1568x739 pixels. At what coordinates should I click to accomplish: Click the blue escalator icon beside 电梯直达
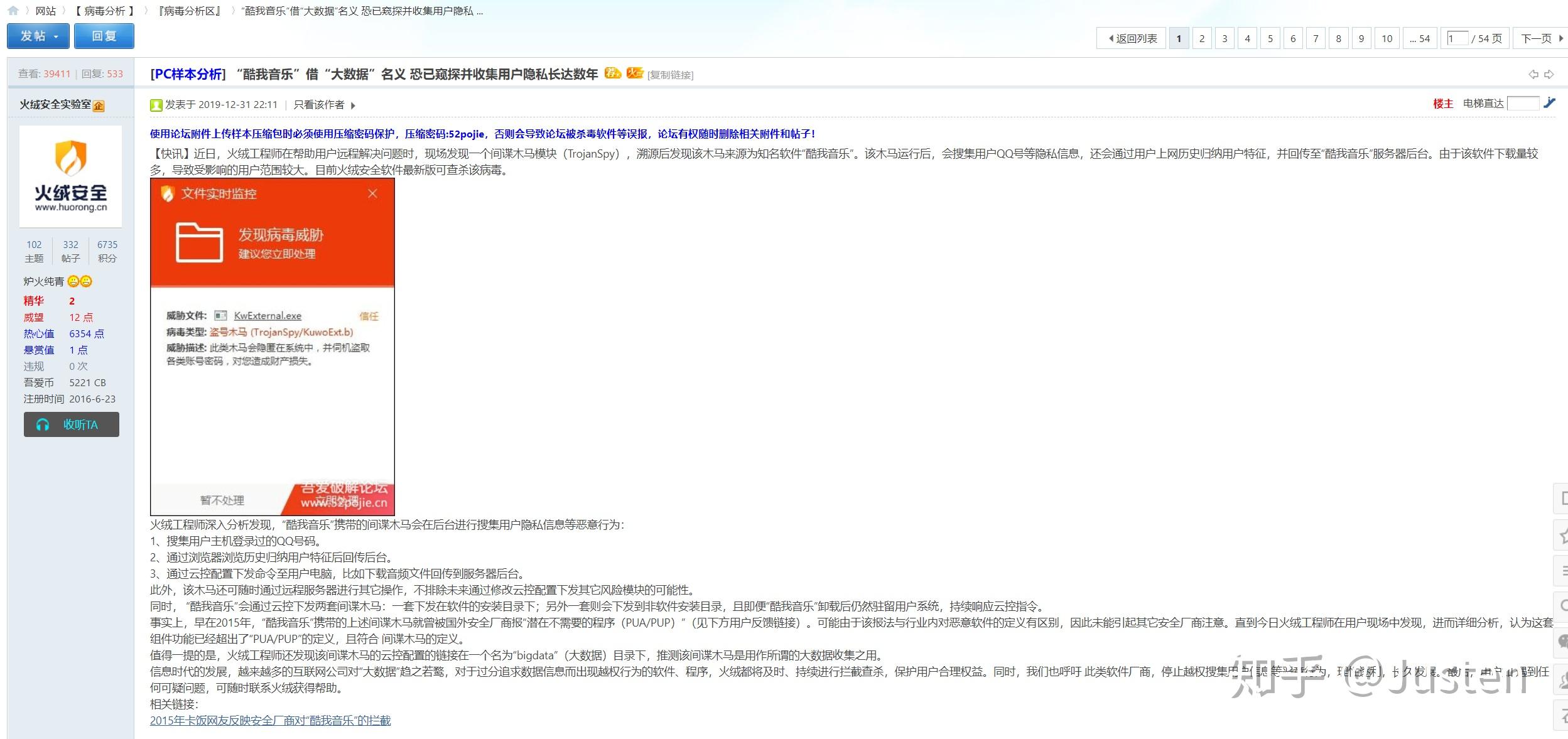point(1550,104)
